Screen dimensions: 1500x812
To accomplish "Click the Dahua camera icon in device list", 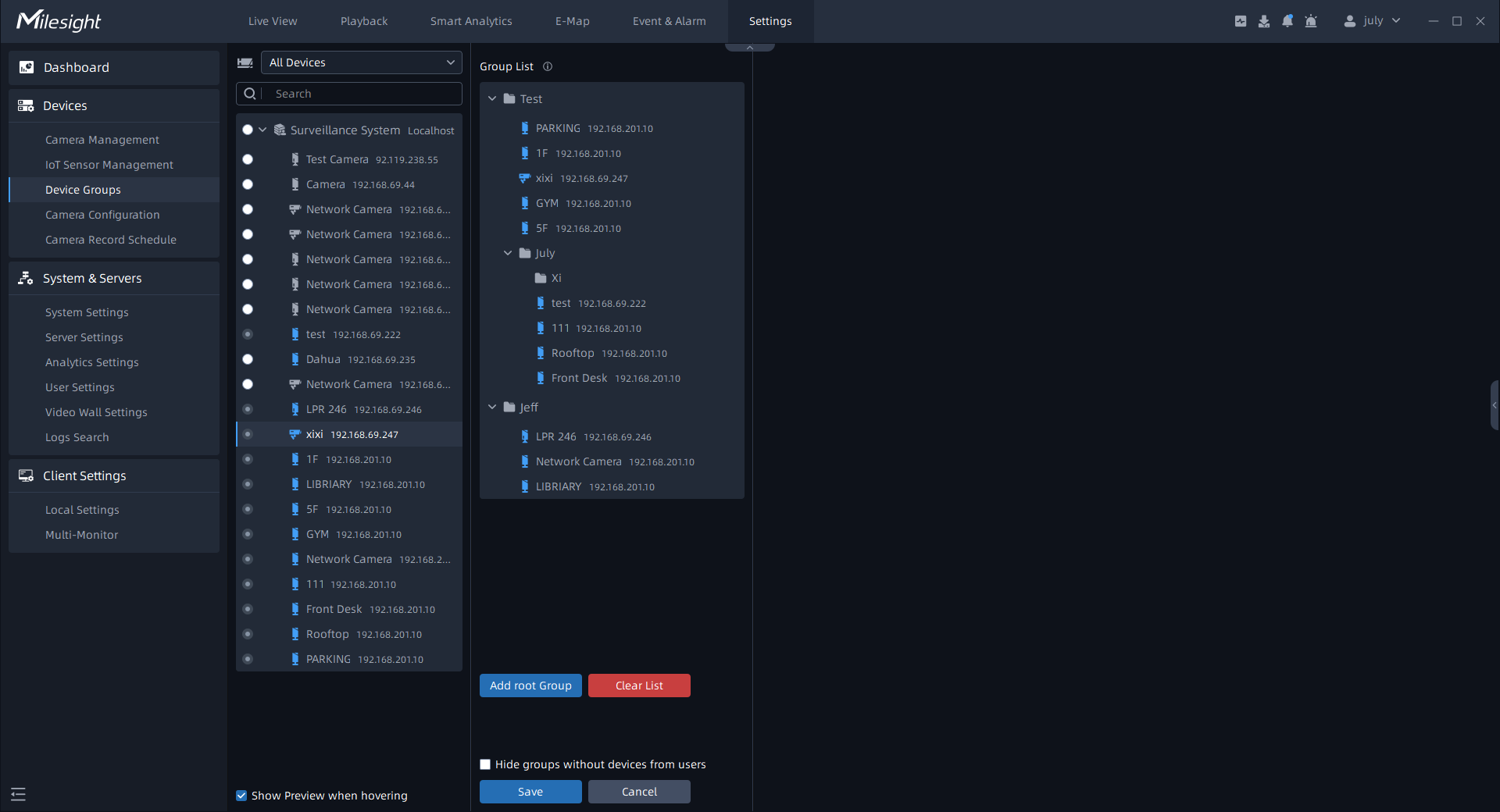I will 295,359.
